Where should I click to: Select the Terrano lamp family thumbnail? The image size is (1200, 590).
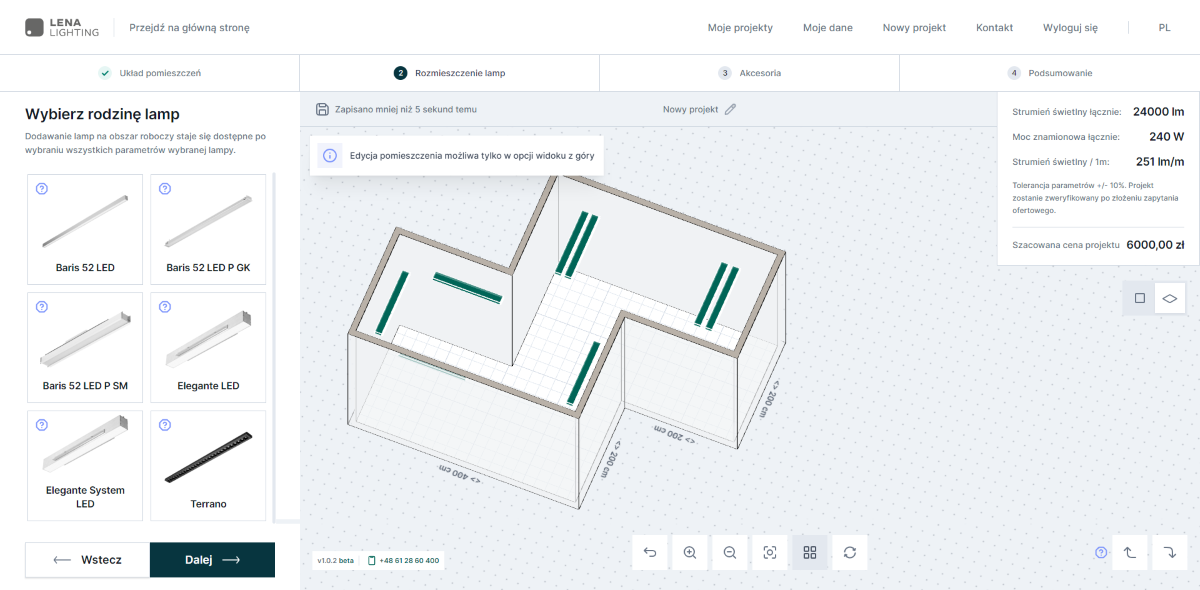(x=208, y=456)
